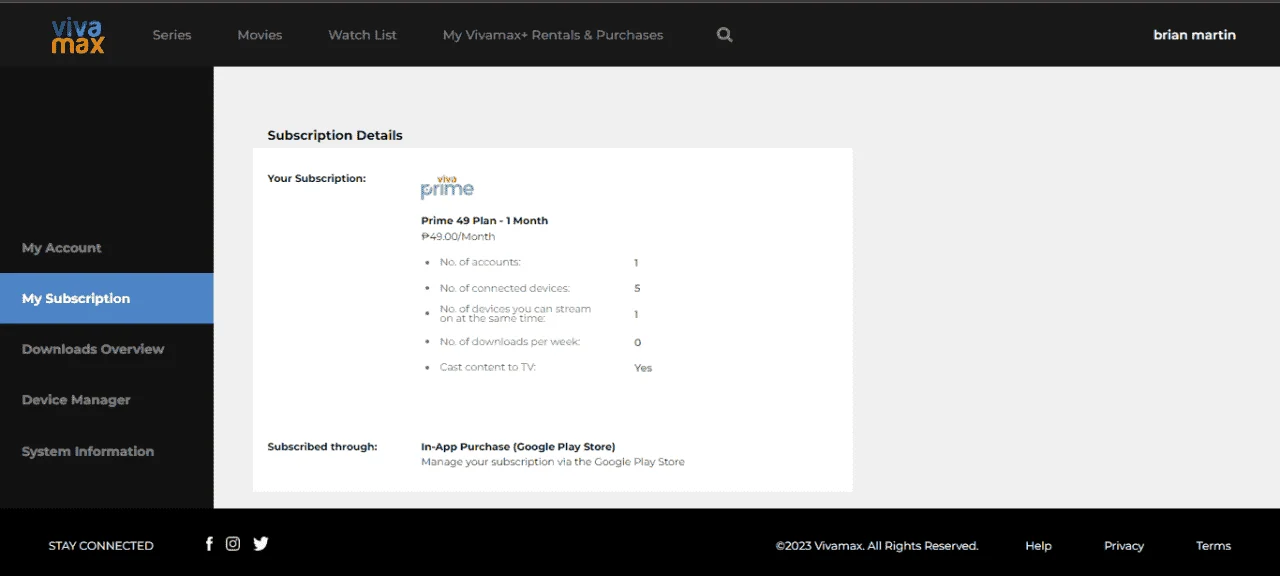Click the 'Subscribed through:' label

[322, 447]
